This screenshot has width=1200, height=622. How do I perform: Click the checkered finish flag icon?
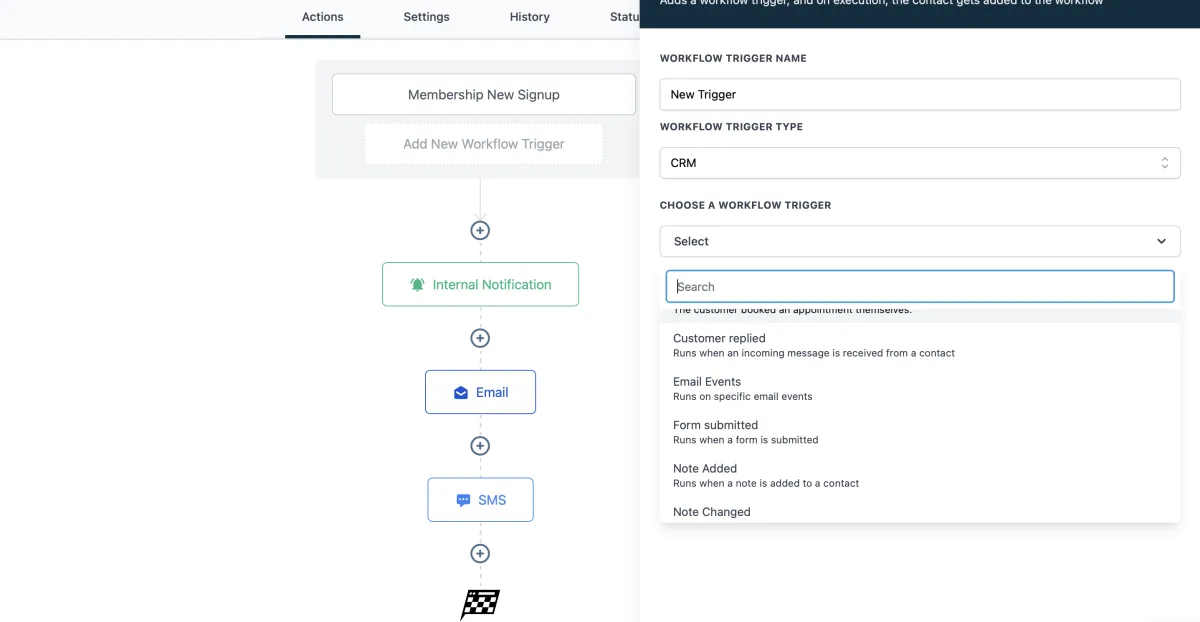click(x=480, y=604)
